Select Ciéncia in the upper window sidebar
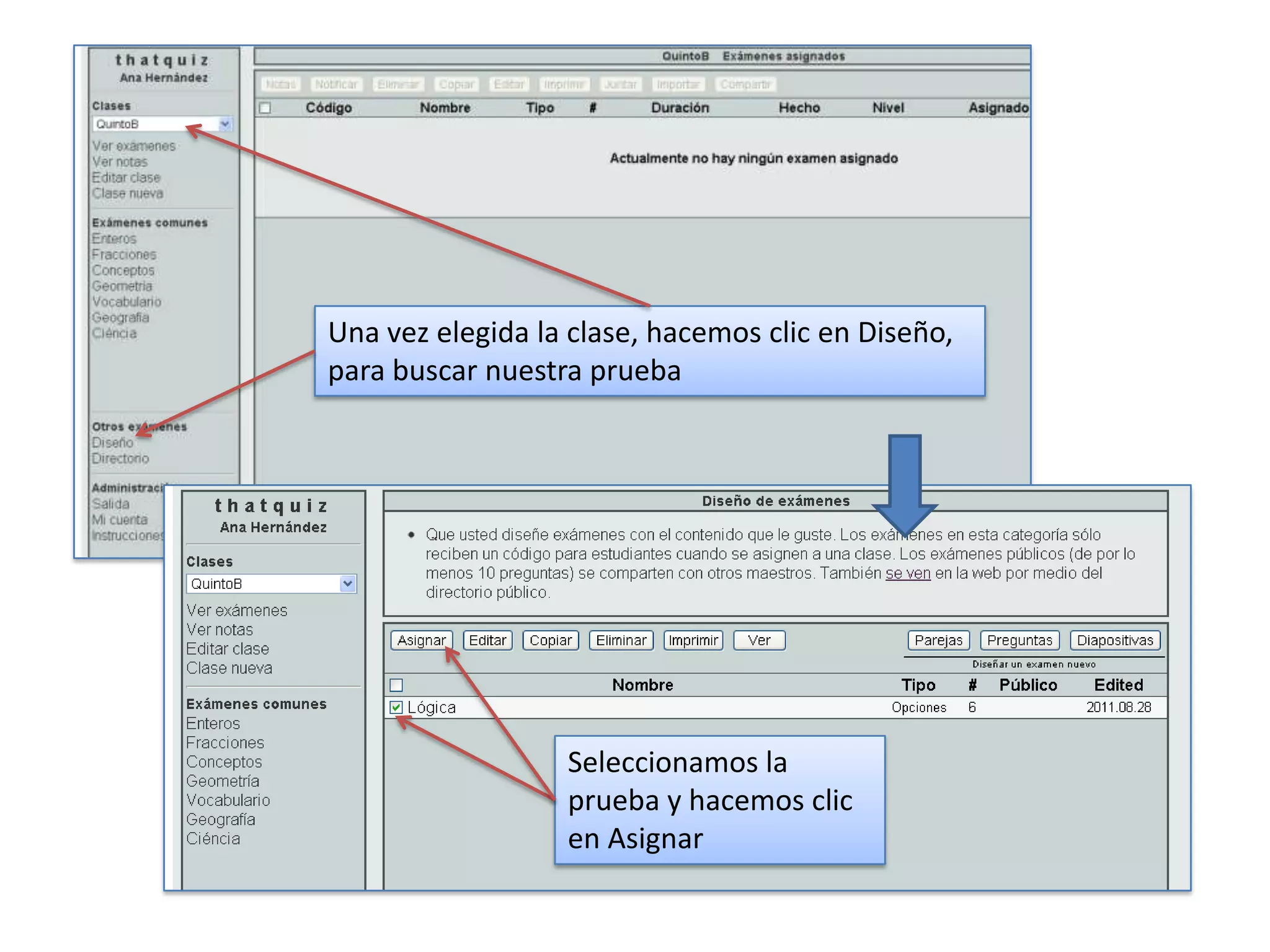This screenshot has width=1270, height=952. point(114,333)
